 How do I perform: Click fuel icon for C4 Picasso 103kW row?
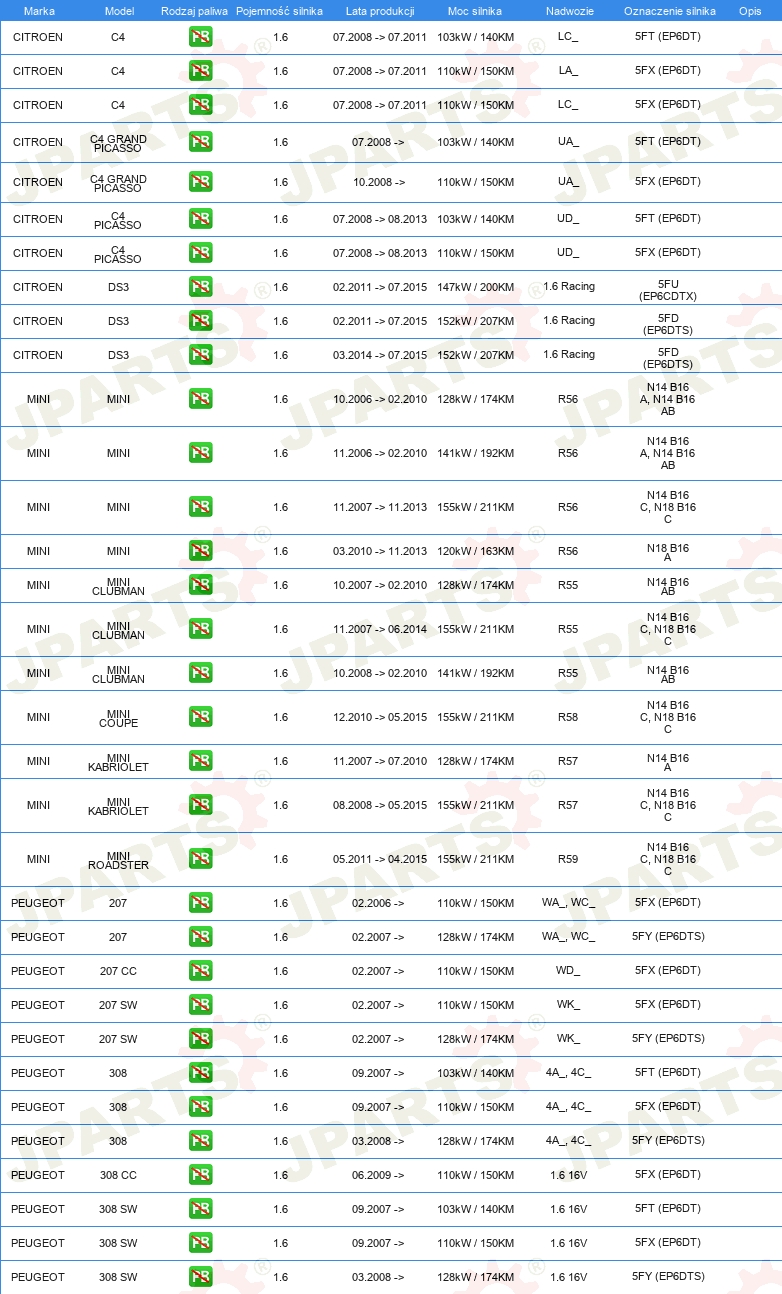coord(200,218)
